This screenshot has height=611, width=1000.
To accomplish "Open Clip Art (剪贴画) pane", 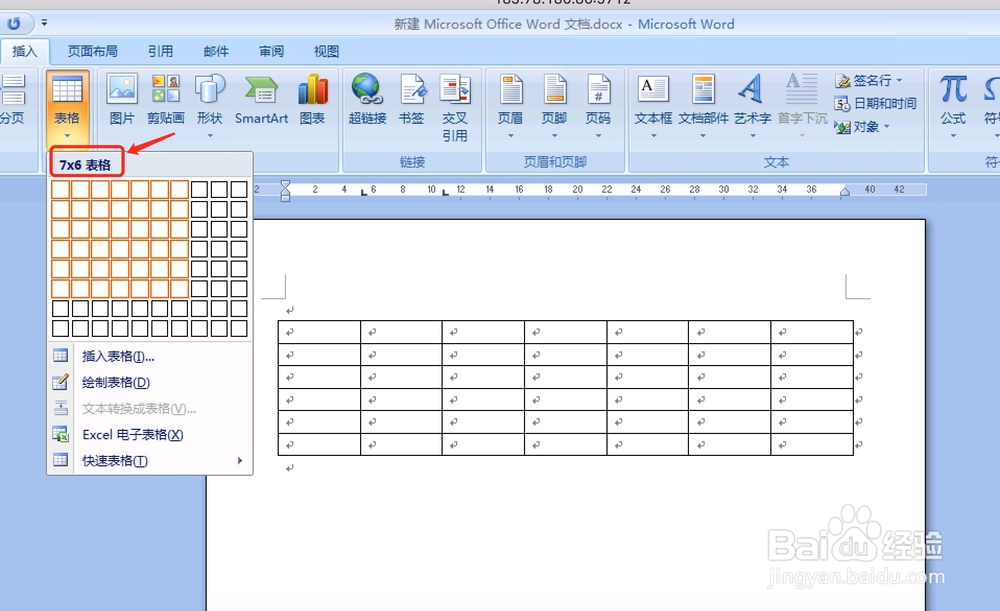I will (166, 99).
